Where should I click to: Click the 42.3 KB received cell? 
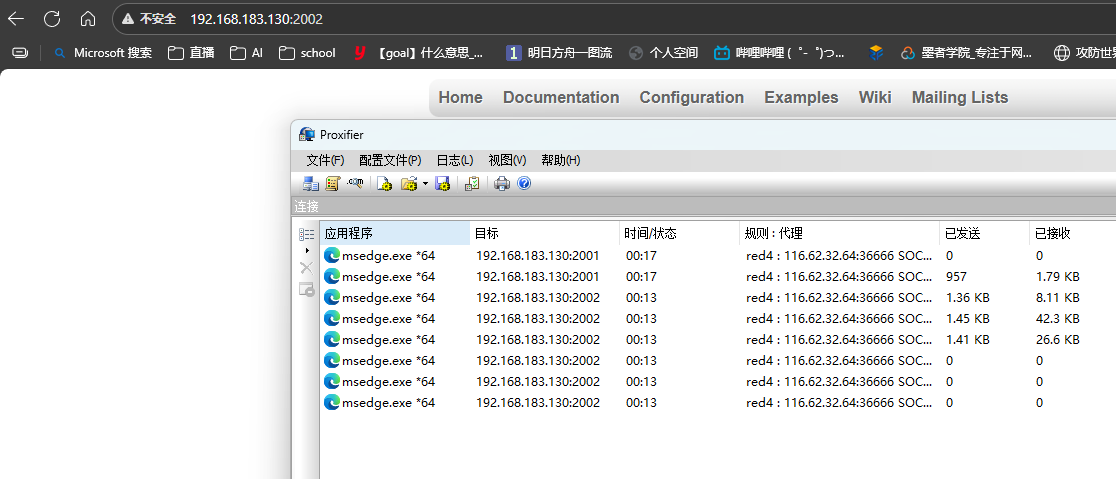(x=1058, y=318)
